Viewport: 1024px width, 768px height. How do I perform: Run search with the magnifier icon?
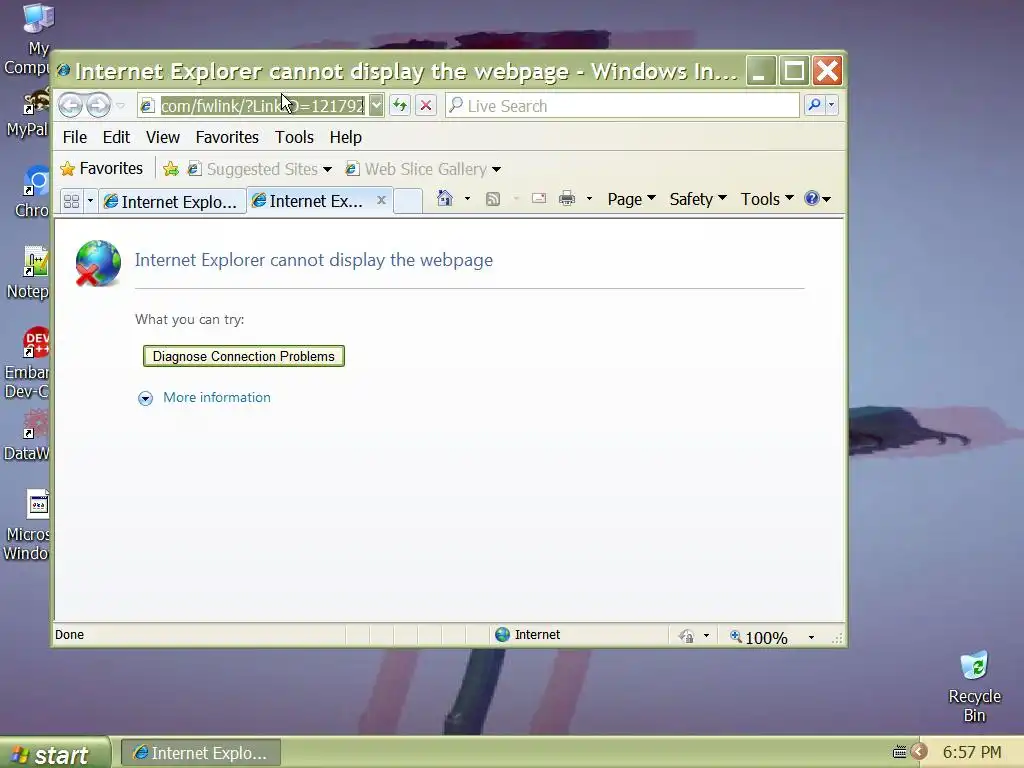(x=814, y=105)
